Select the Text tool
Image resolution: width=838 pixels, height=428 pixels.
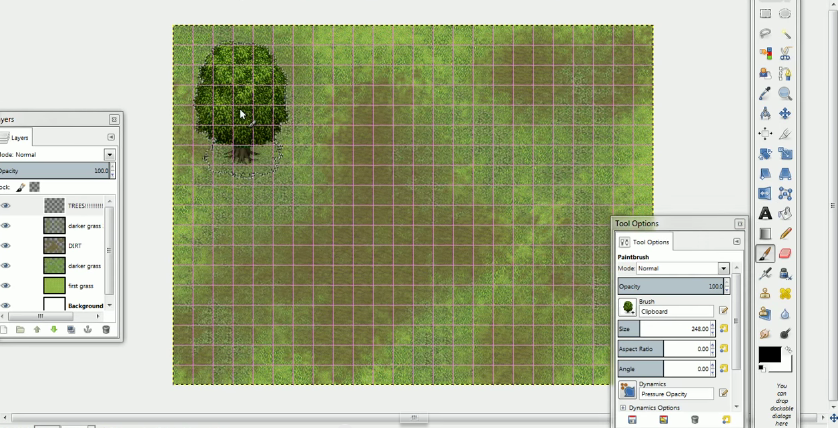tap(765, 213)
